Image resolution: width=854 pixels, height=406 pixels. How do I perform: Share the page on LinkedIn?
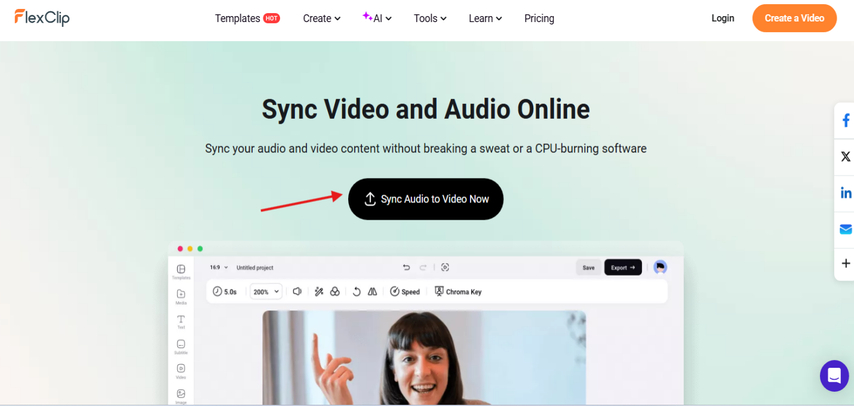point(846,193)
